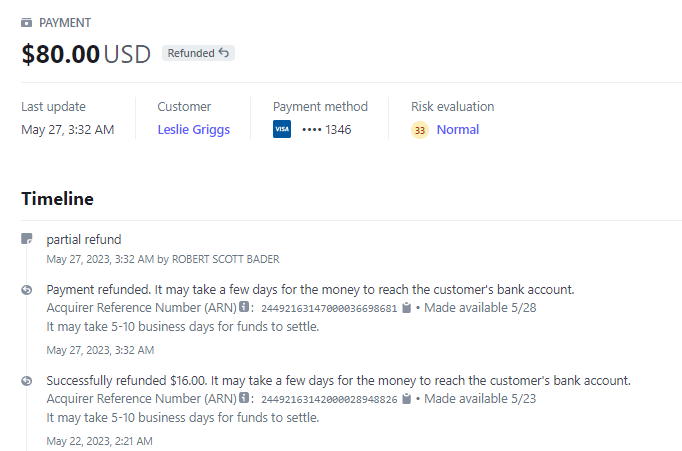682x451 pixels.
Task: Click ARN info icon in May 22 entry
Action: pos(244,399)
